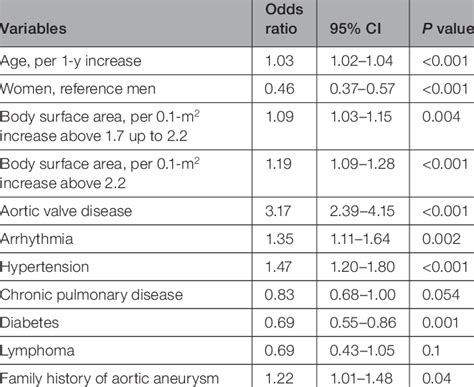Select the Arrhythmia row label
474x387 pixels.
pyautogui.click(x=37, y=239)
